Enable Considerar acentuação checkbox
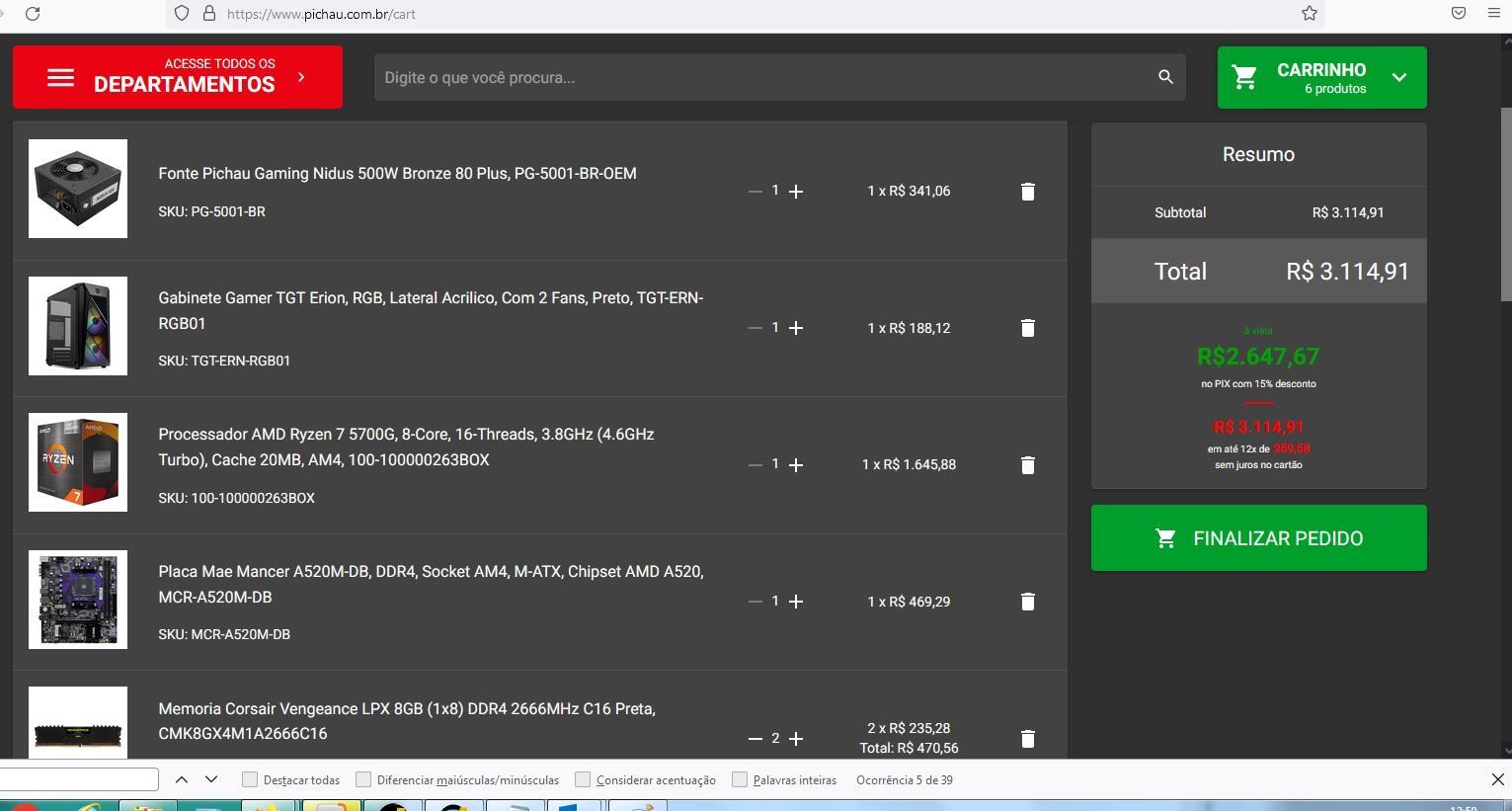The width and height of the screenshot is (1512, 811). coord(583,779)
